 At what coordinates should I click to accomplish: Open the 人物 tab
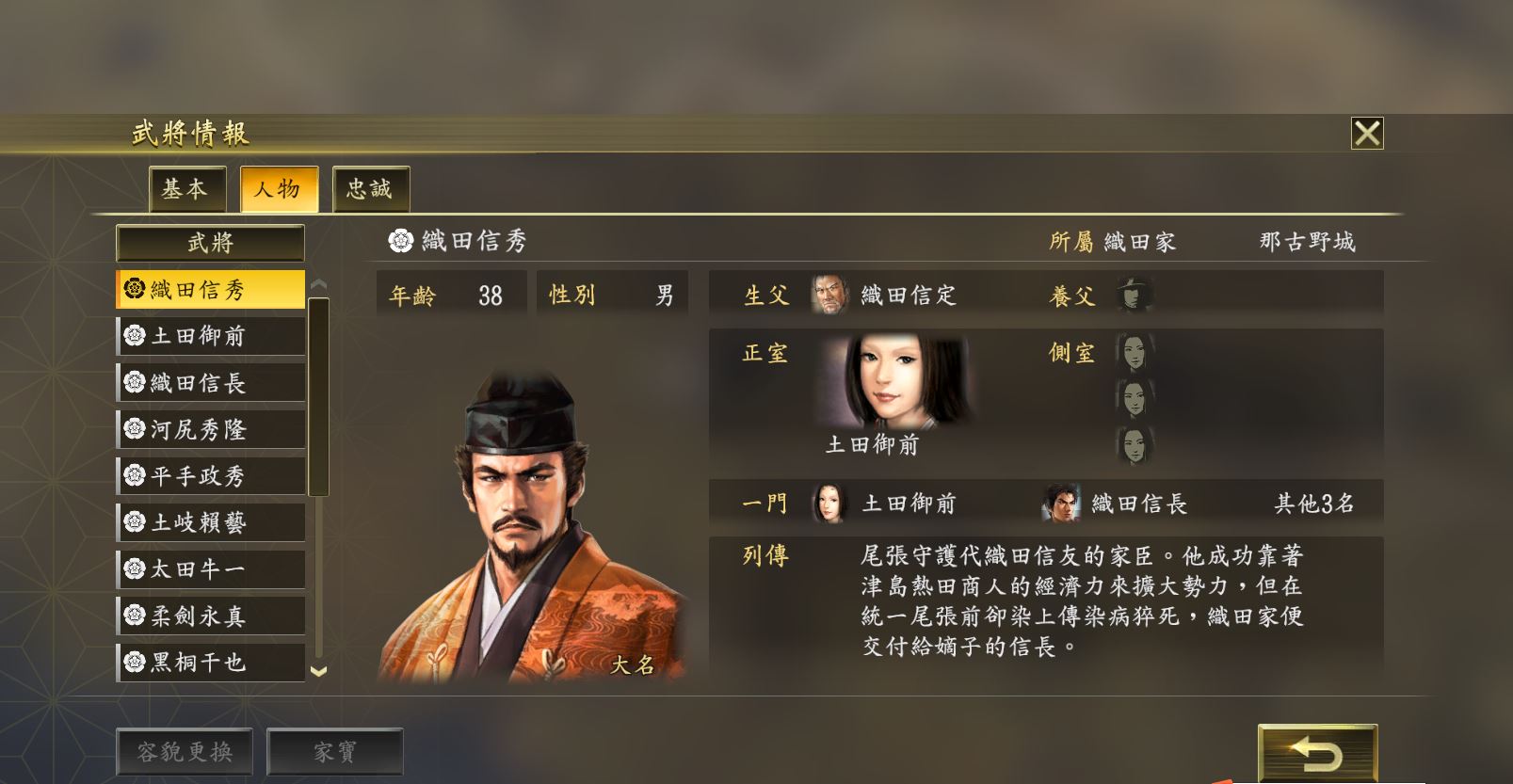coord(279,189)
